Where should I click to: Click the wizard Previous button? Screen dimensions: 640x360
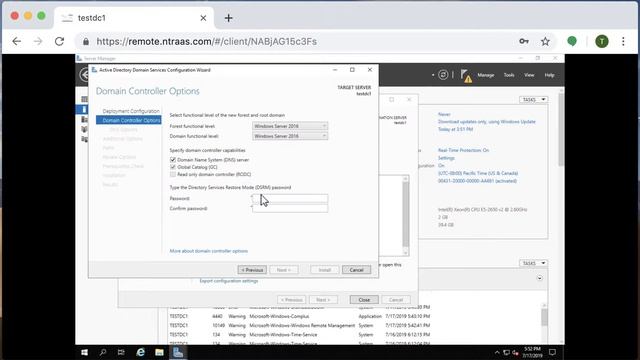coord(252,270)
